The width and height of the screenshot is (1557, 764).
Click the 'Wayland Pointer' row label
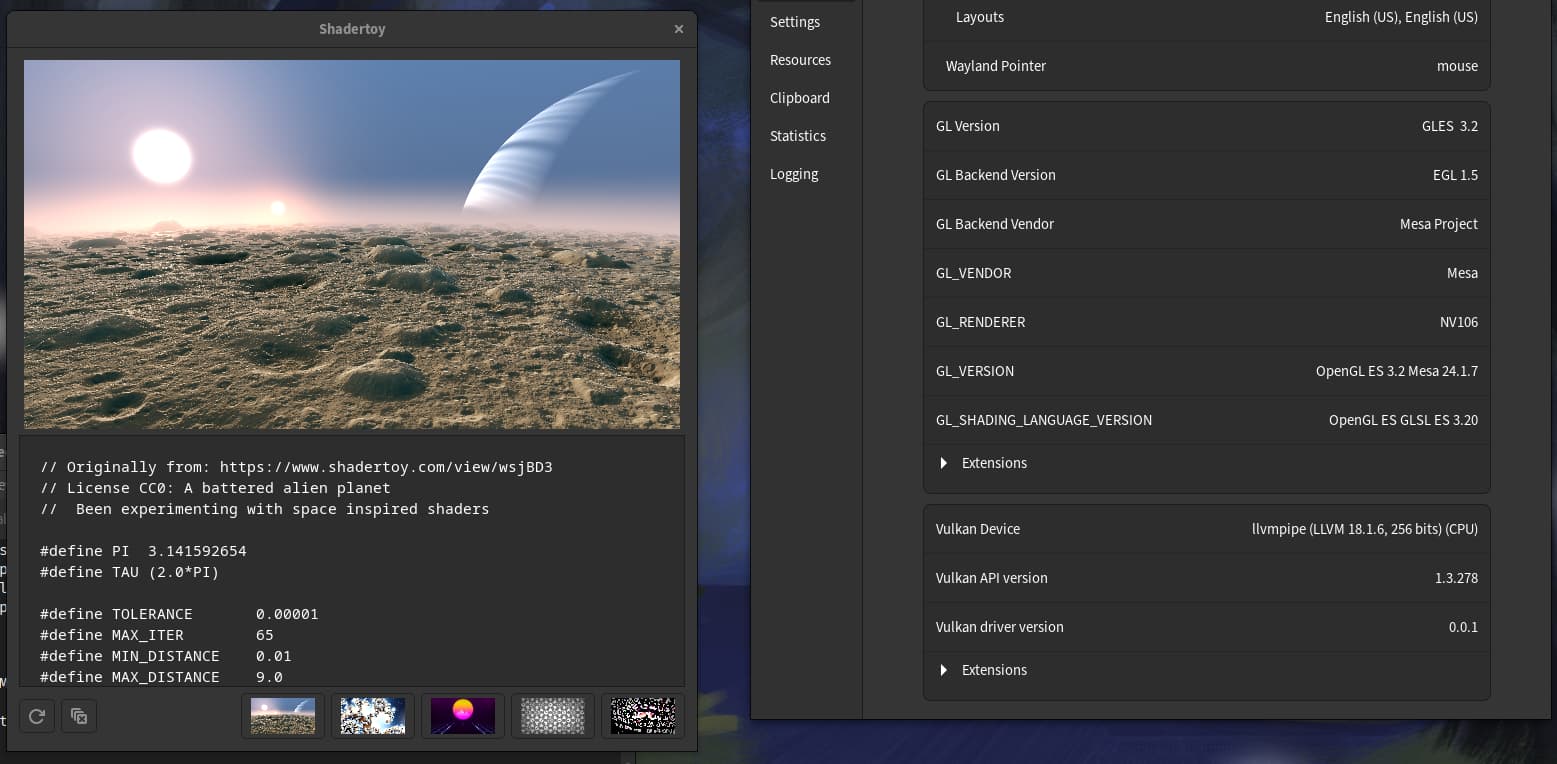996,66
